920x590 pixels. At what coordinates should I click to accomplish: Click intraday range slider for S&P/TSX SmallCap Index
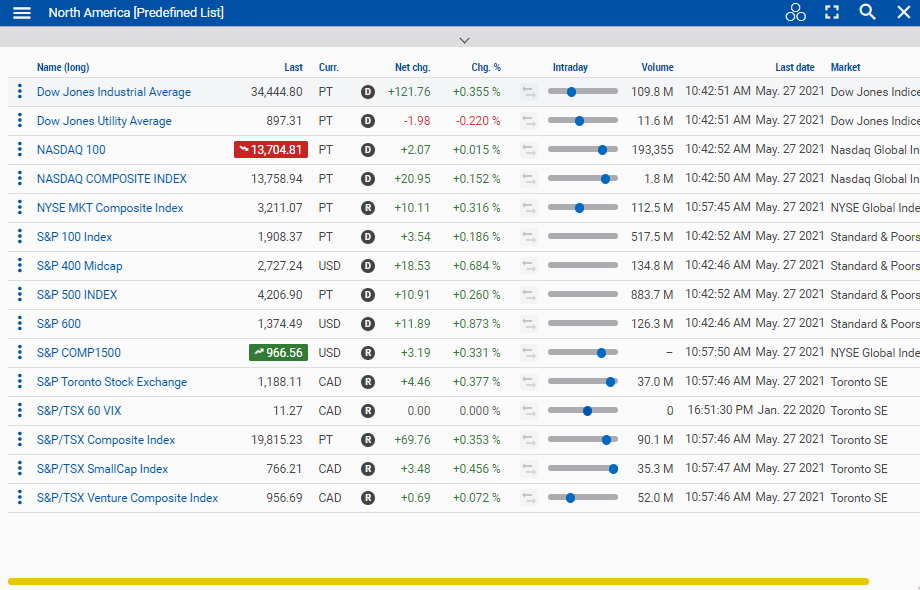click(583, 469)
